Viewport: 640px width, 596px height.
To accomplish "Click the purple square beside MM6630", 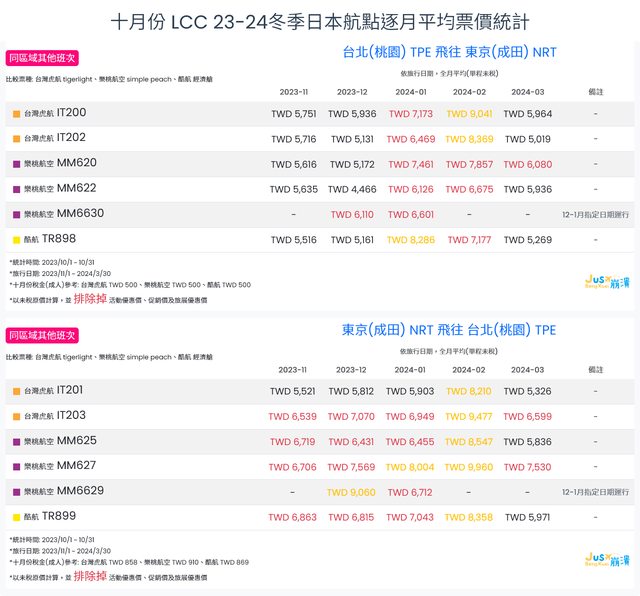I will point(16,215).
